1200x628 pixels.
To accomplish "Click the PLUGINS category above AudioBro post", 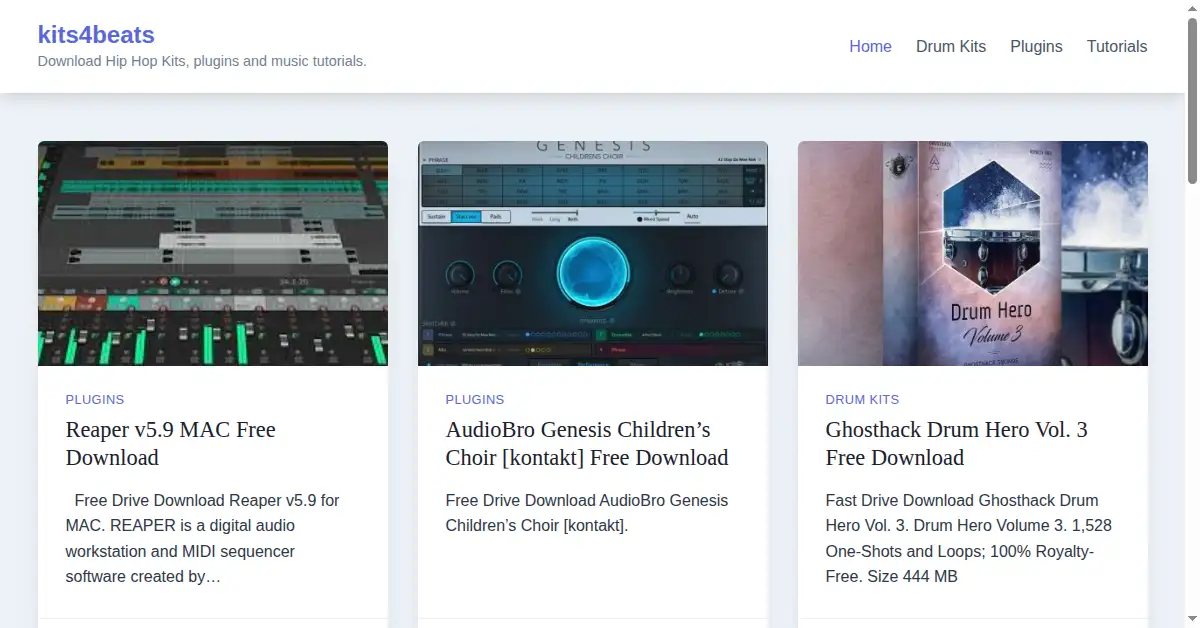I will tap(475, 399).
